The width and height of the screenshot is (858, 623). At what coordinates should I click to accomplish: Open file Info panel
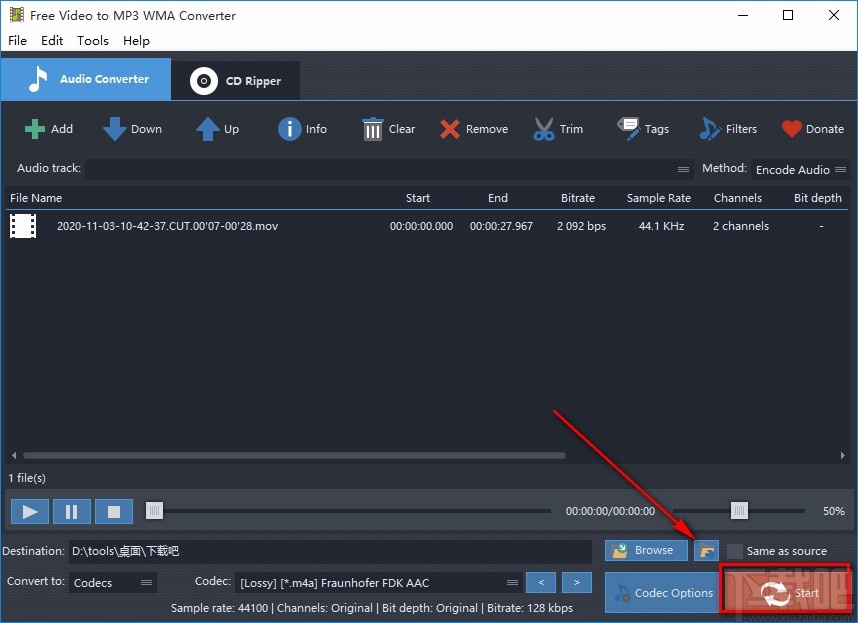pos(302,129)
